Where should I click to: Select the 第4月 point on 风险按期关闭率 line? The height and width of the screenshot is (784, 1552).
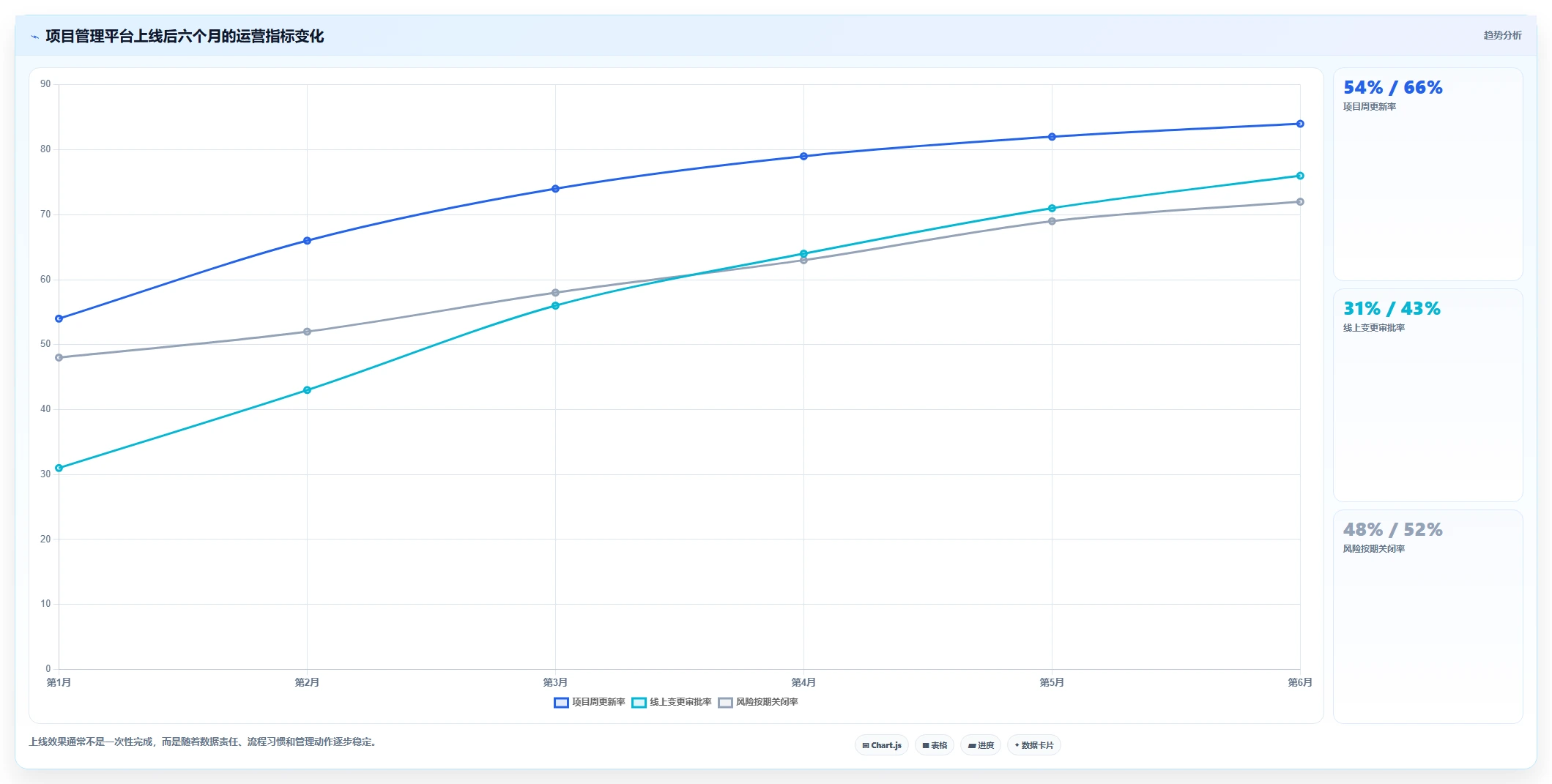coord(803,261)
